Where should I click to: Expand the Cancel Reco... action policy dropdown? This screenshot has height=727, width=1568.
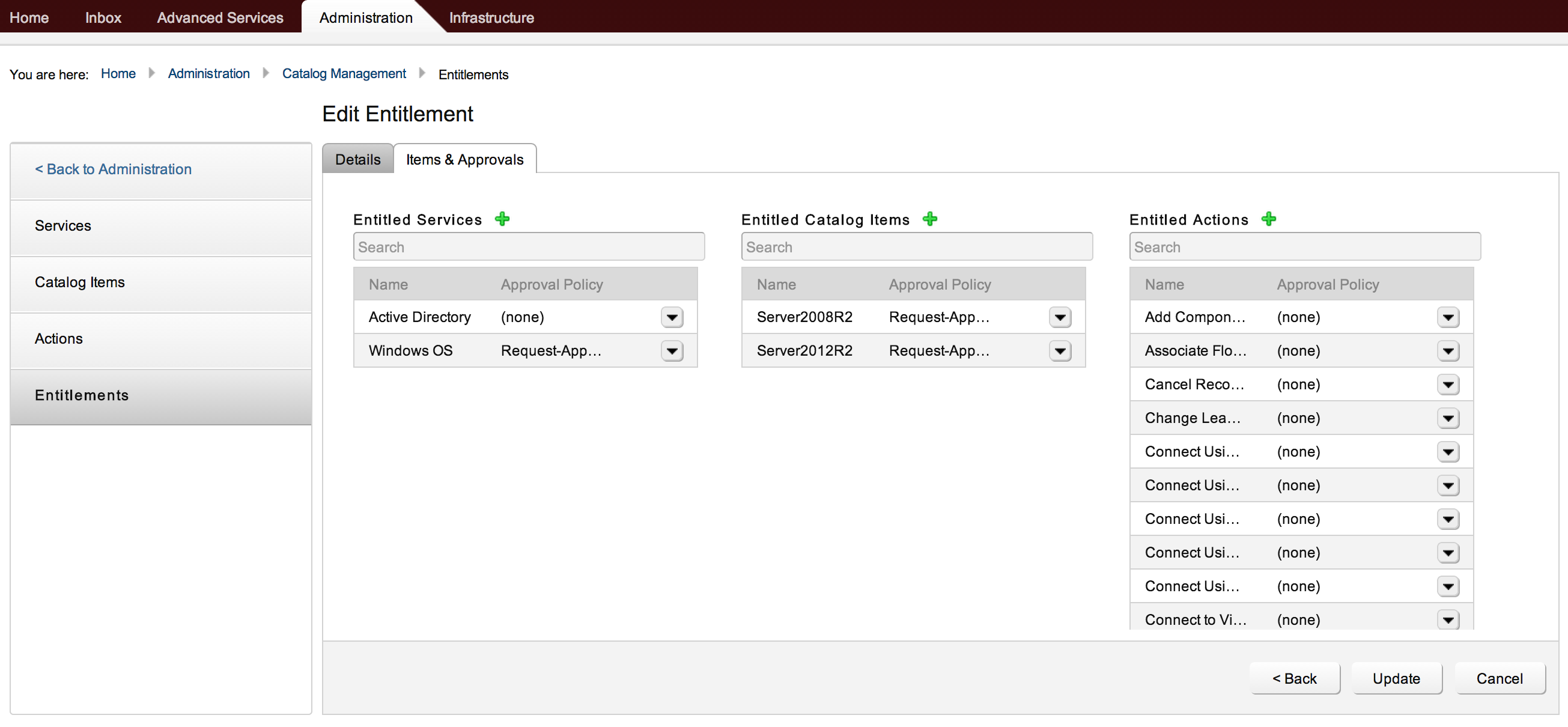pos(1448,384)
